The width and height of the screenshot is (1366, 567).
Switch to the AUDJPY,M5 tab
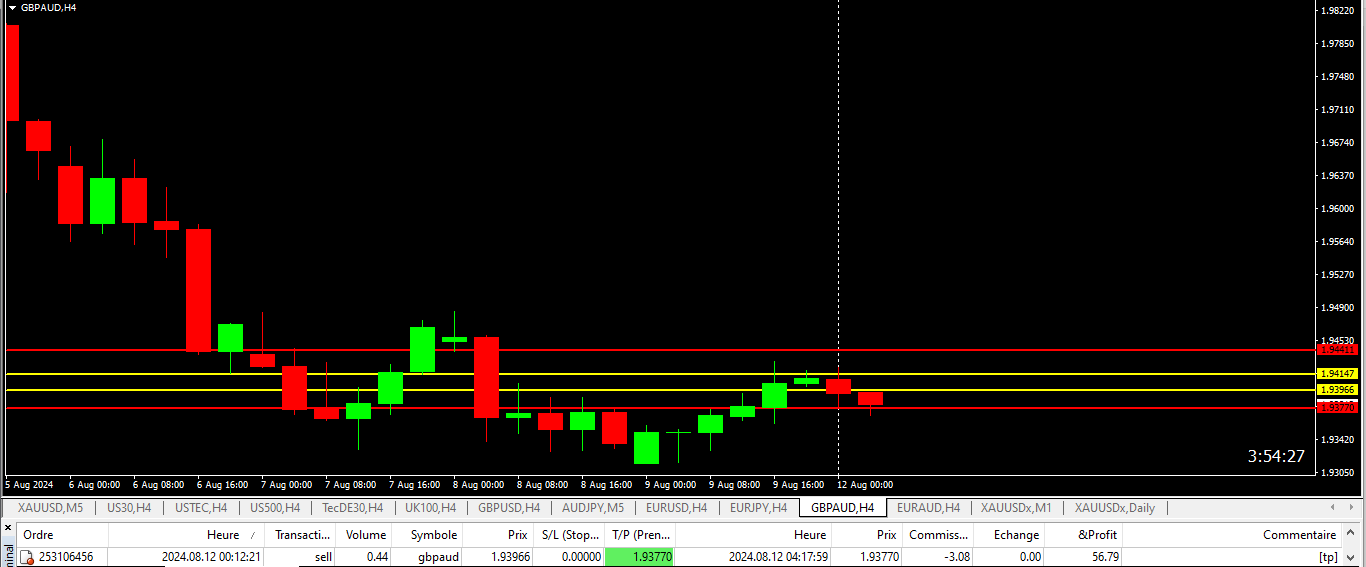coord(592,508)
